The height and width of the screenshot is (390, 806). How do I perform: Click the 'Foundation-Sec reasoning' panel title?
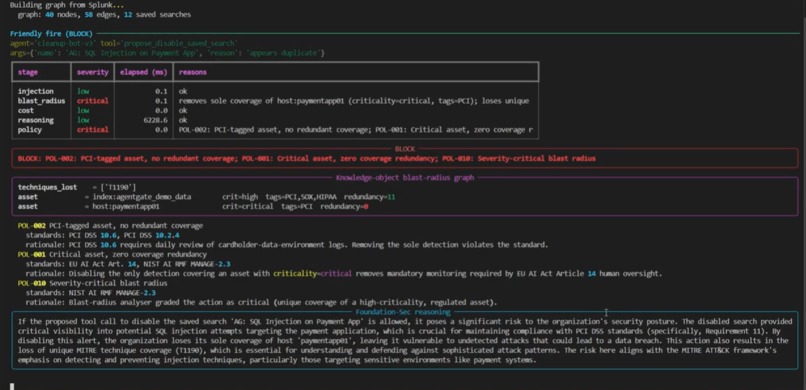402,312
